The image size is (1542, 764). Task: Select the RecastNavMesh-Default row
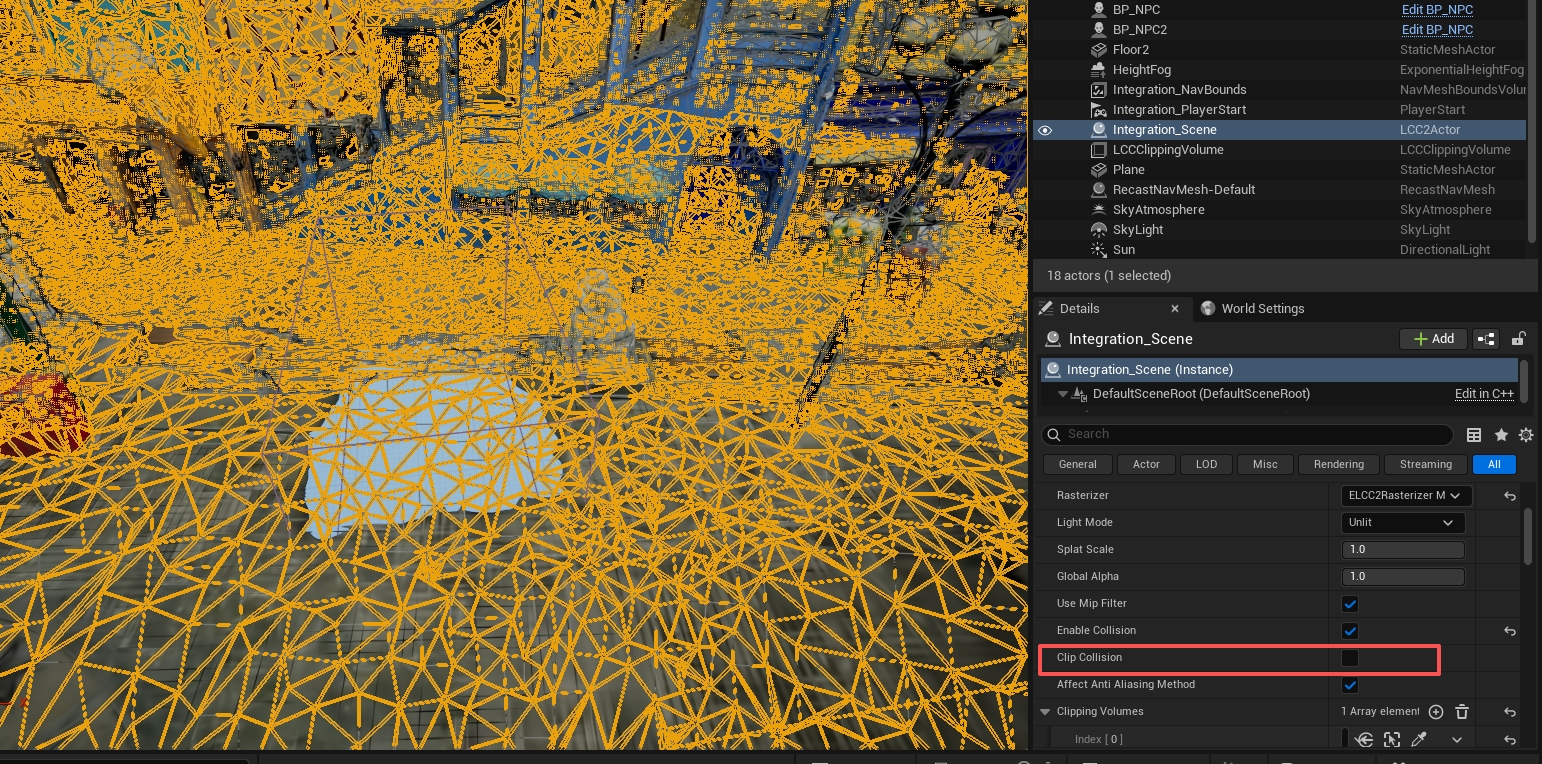(x=1279, y=190)
